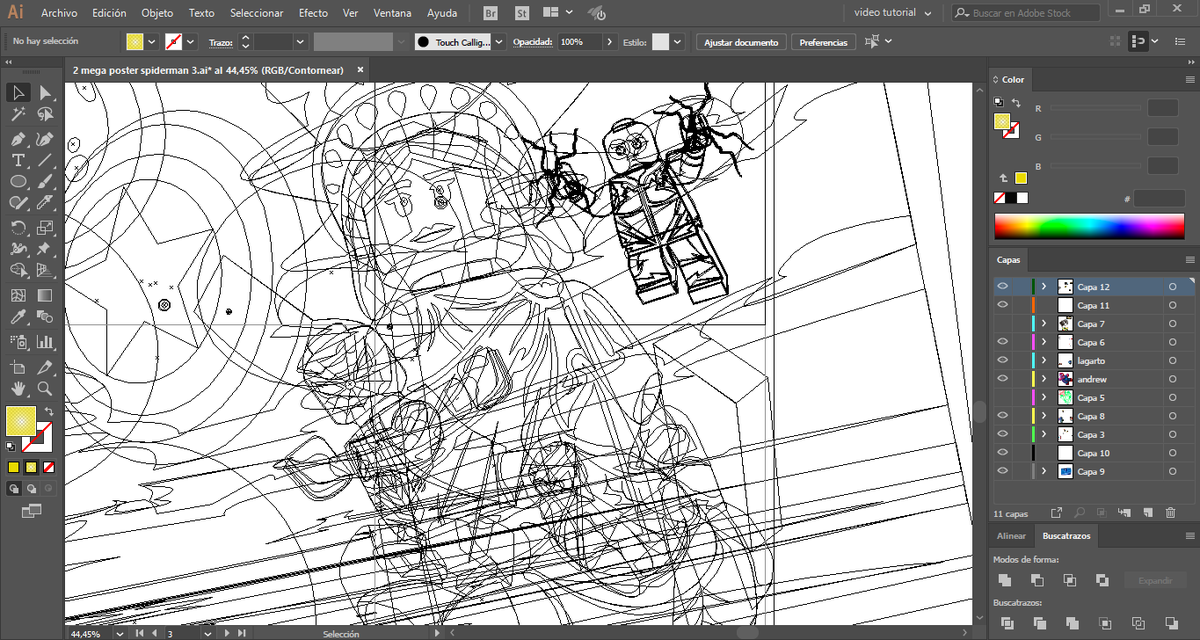Select the Selection (black arrow) tool
1200x640 pixels.
click(x=18, y=93)
